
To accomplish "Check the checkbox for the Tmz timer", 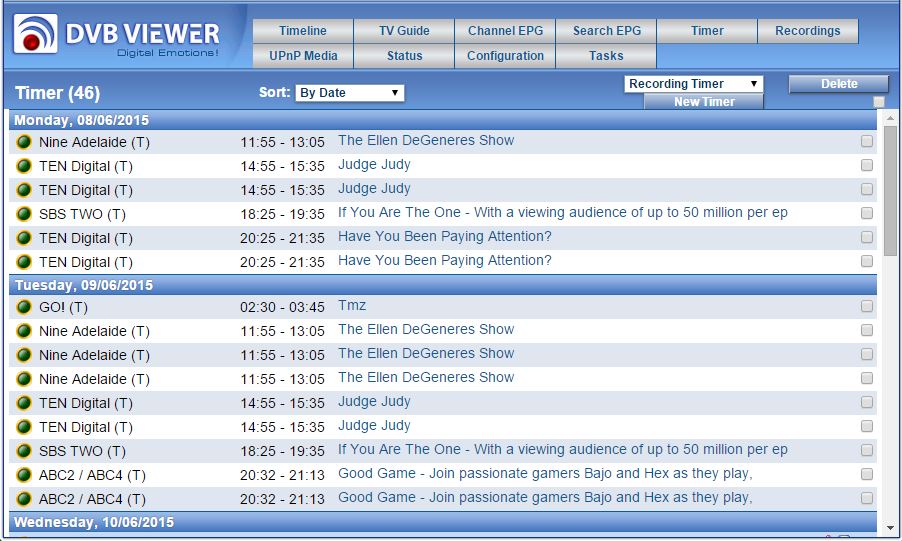I will click(867, 307).
